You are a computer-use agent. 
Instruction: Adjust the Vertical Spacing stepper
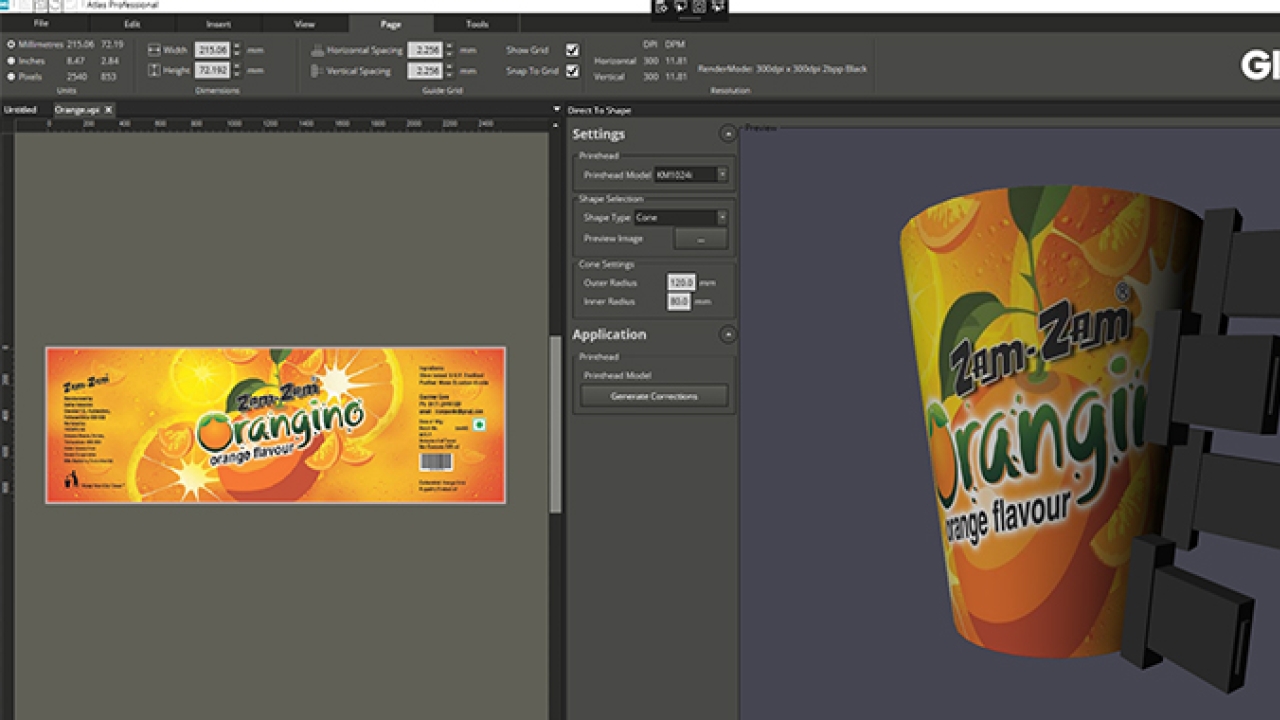tap(449, 71)
